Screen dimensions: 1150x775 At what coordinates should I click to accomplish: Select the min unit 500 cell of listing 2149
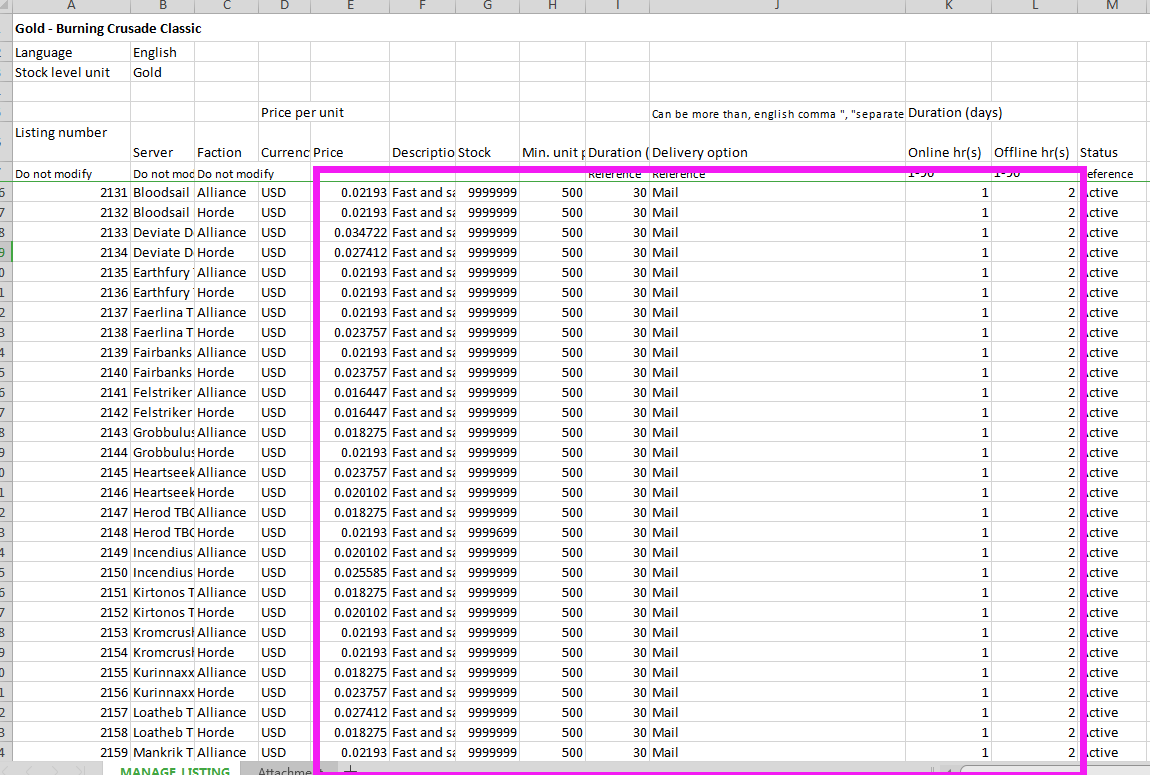pos(552,552)
